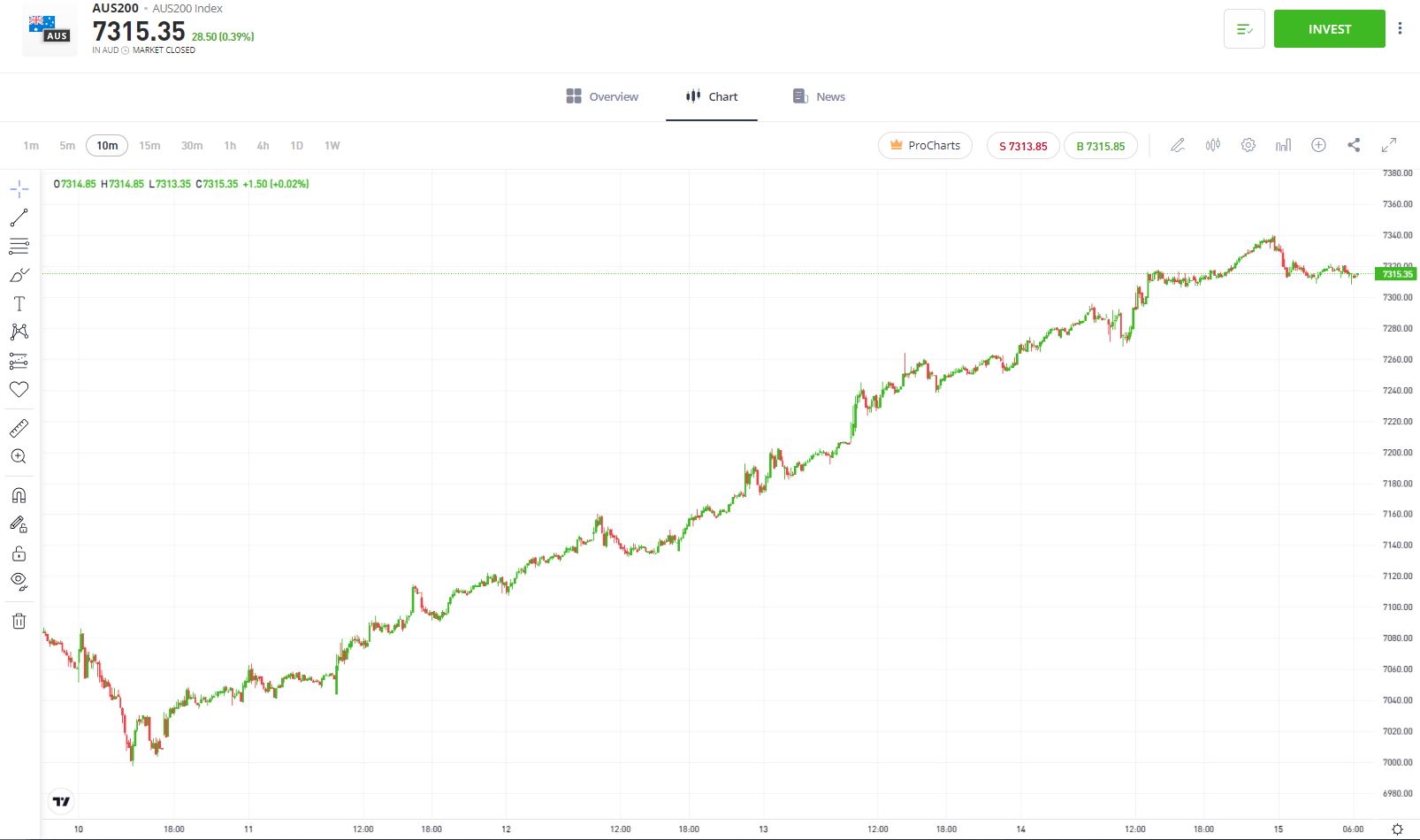The width and height of the screenshot is (1420, 840).
Task: Open chart settings gear at bottom right
Action: click(x=1397, y=829)
